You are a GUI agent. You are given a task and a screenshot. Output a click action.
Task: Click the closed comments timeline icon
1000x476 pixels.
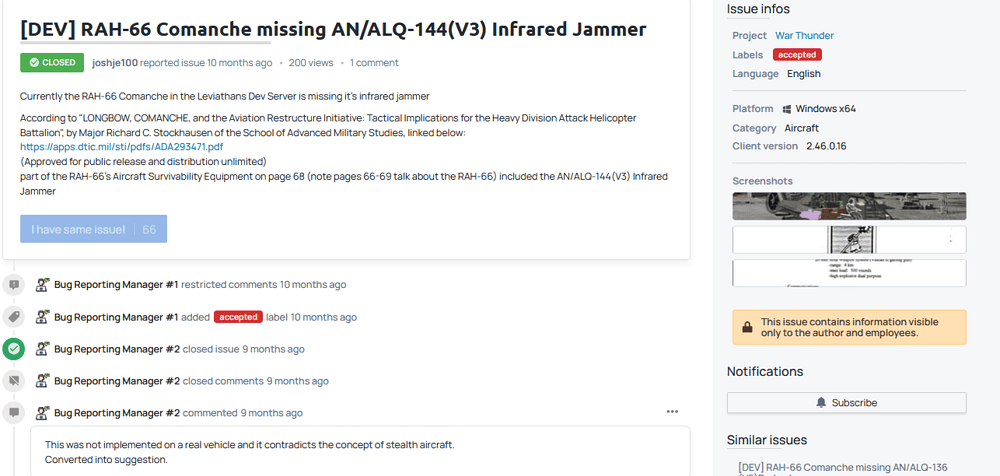tap(13, 381)
